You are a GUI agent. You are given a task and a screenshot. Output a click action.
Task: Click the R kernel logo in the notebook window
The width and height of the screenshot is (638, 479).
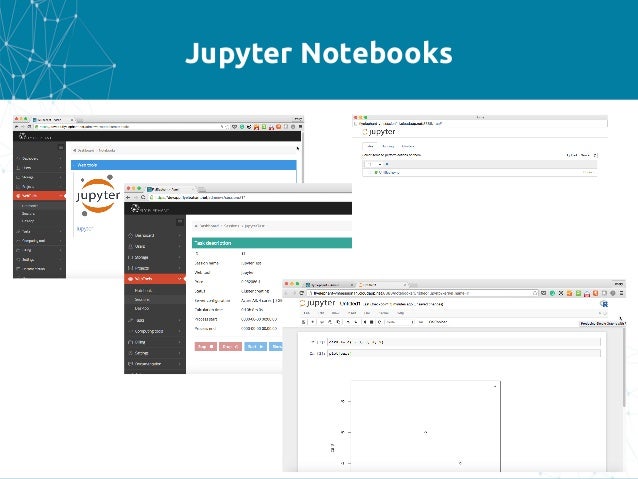[604, 304]
